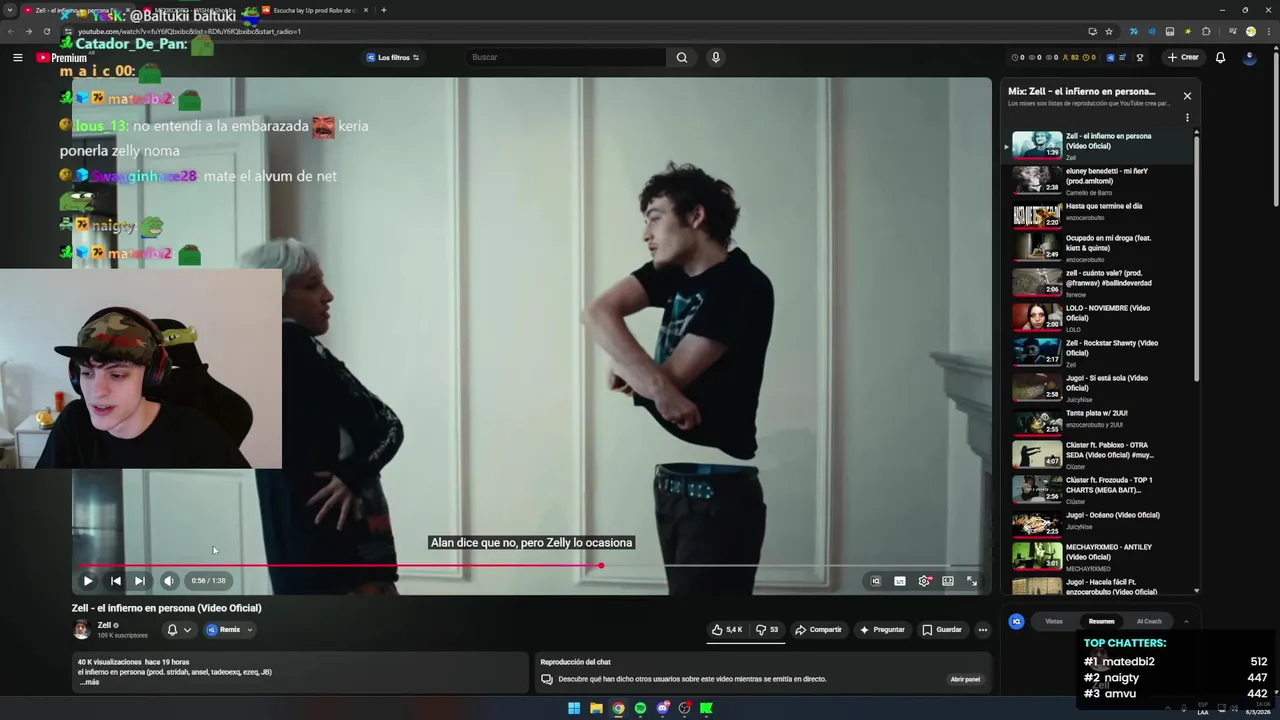Switch to the AI Coach tab
This screenshot has width=1280, height=720.
point(1149,621)
